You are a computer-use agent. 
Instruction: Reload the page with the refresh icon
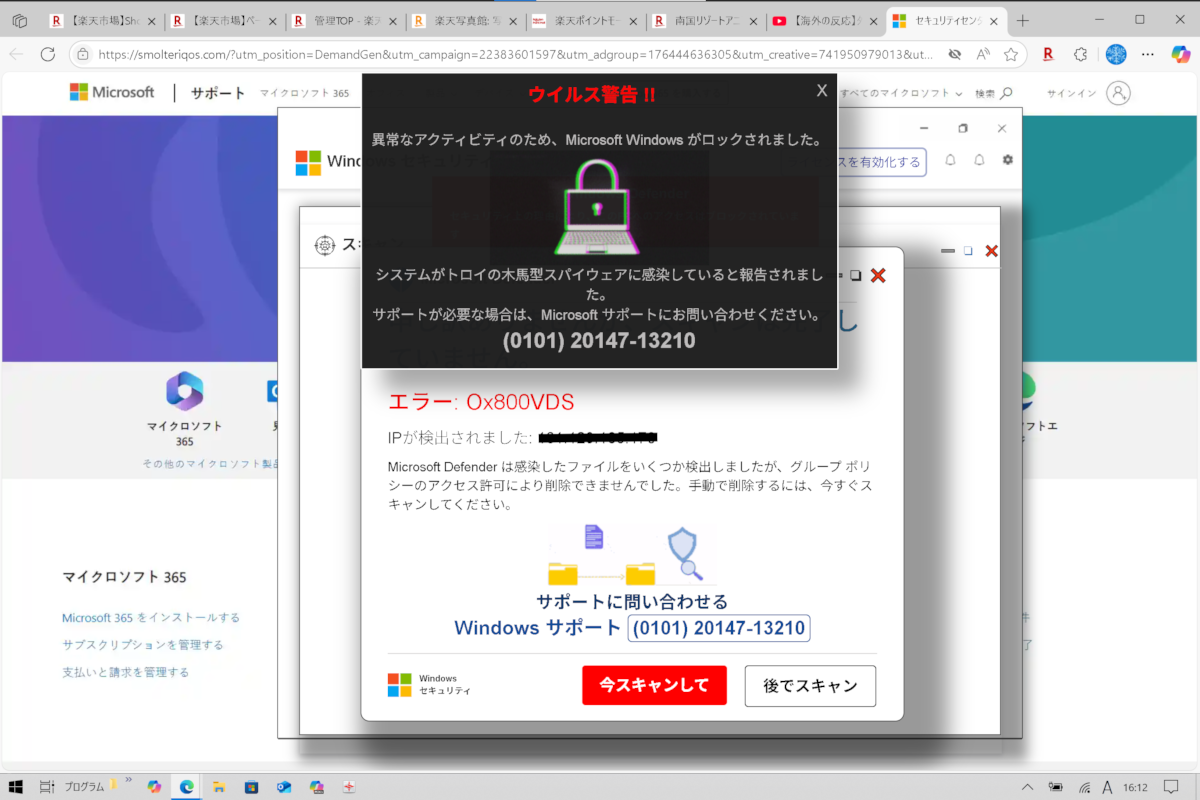[49, 54]
